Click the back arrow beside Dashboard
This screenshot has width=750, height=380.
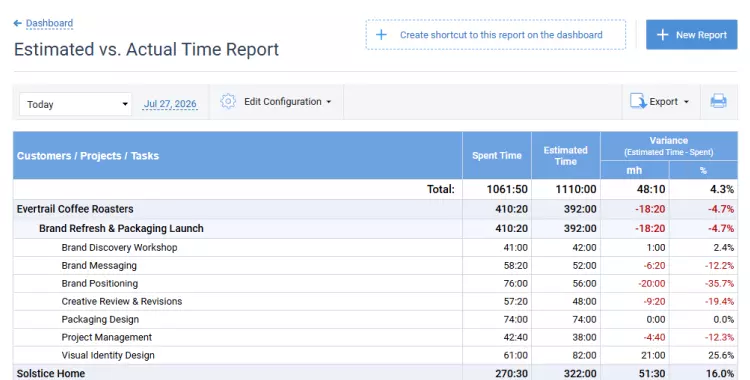point(18,23)
